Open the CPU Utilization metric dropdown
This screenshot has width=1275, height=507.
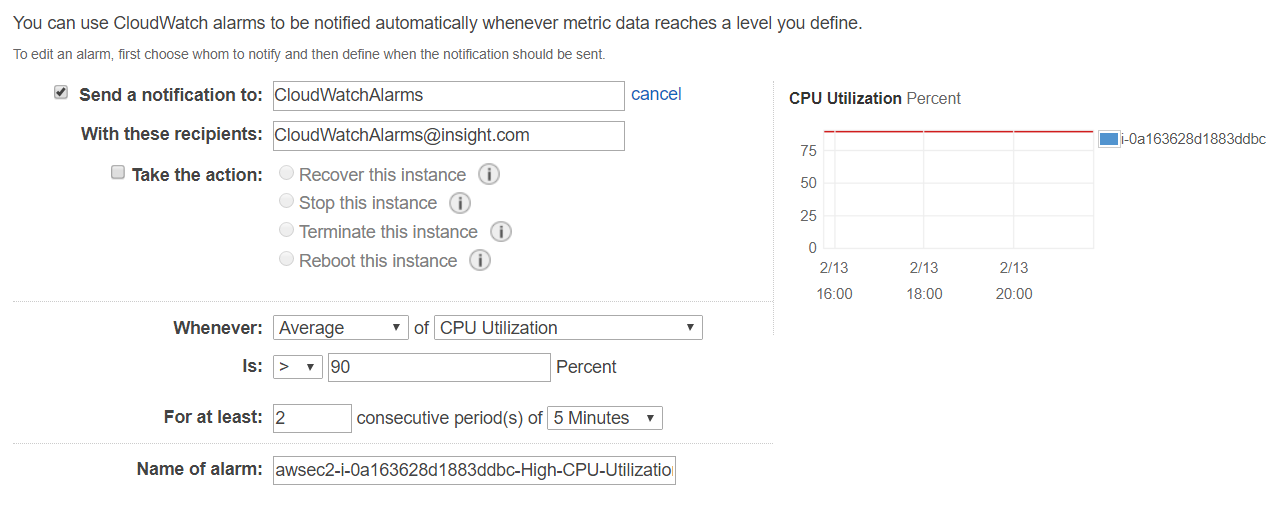tap(568, 328)
